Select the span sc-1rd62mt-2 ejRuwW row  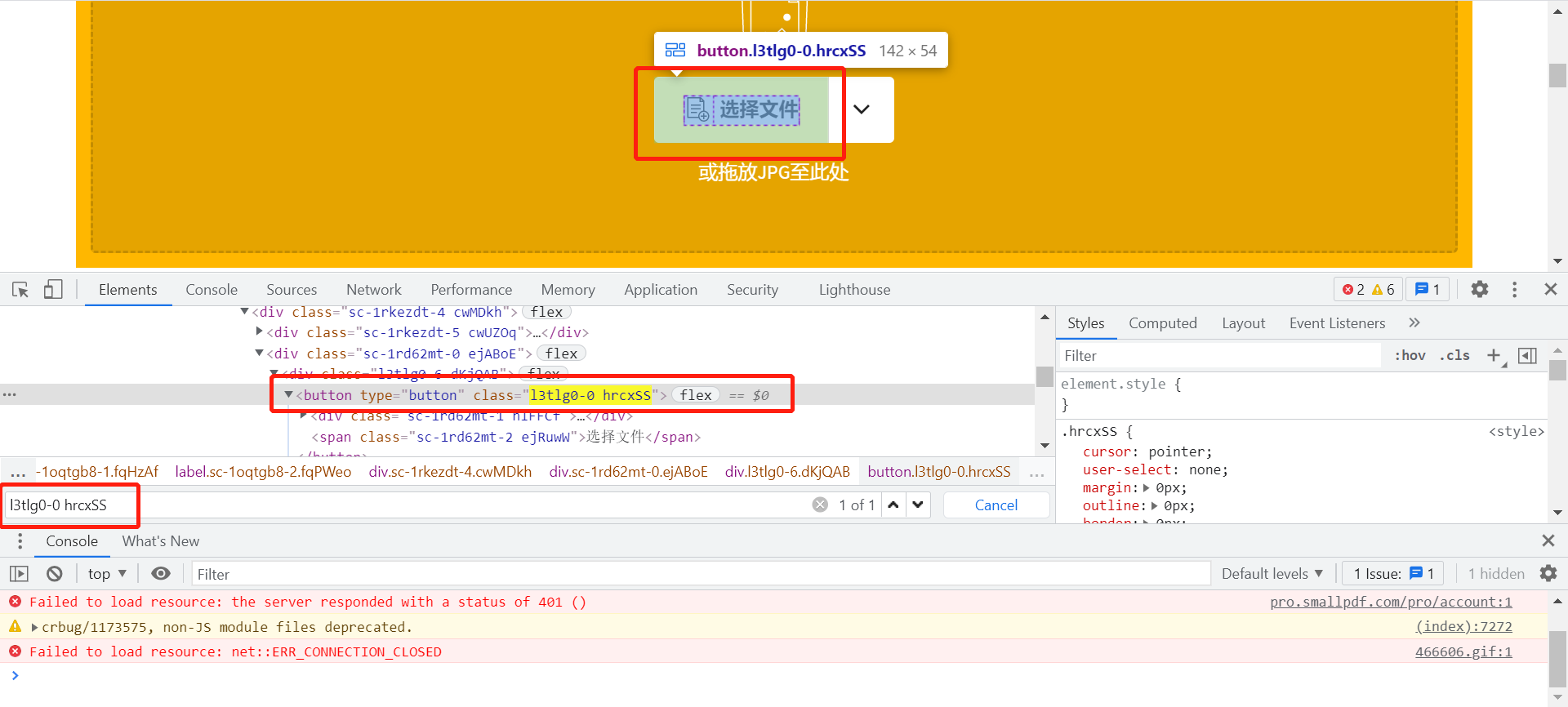pos(506,437)
